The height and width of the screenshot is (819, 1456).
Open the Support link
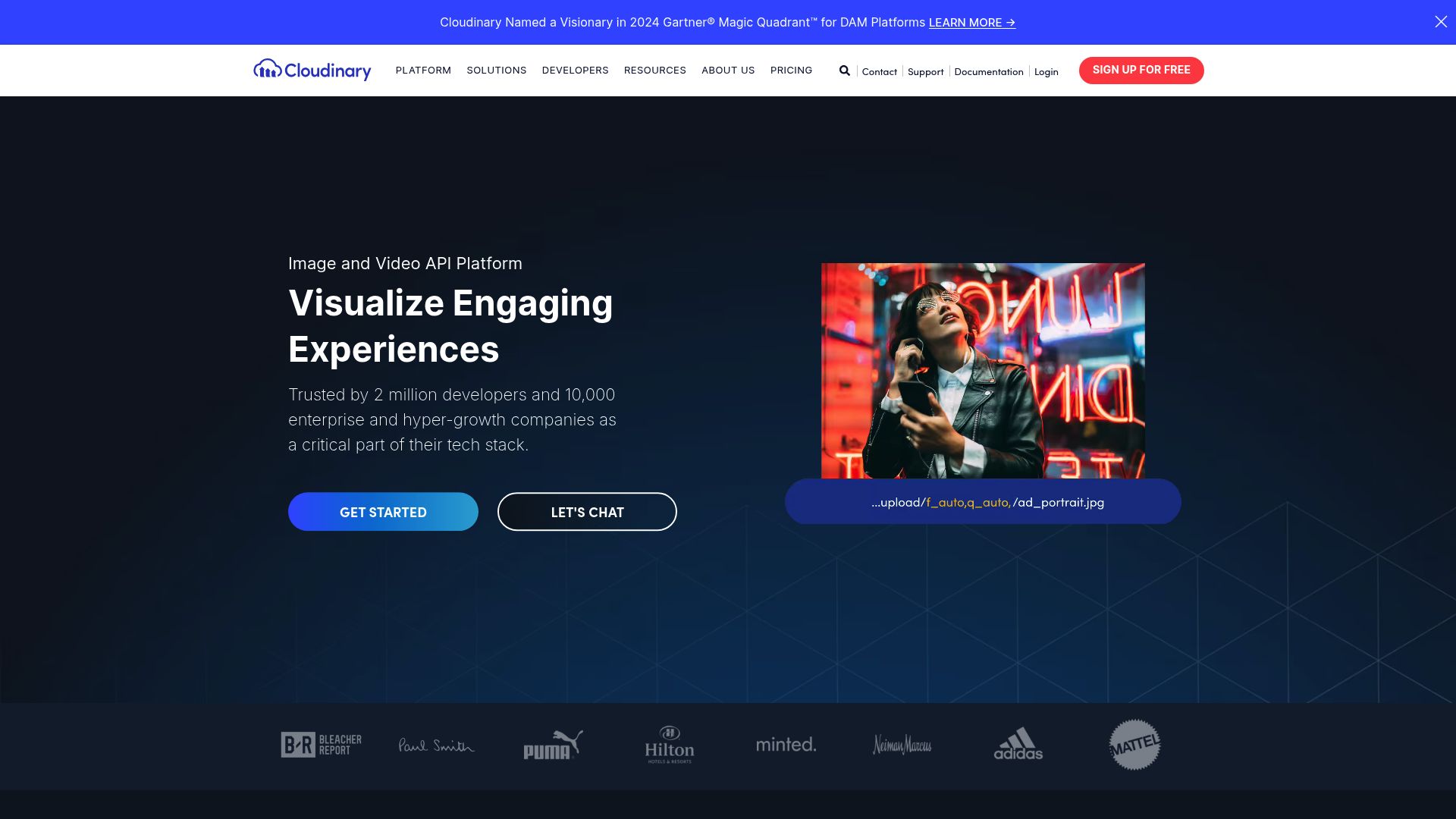[926, 71]
